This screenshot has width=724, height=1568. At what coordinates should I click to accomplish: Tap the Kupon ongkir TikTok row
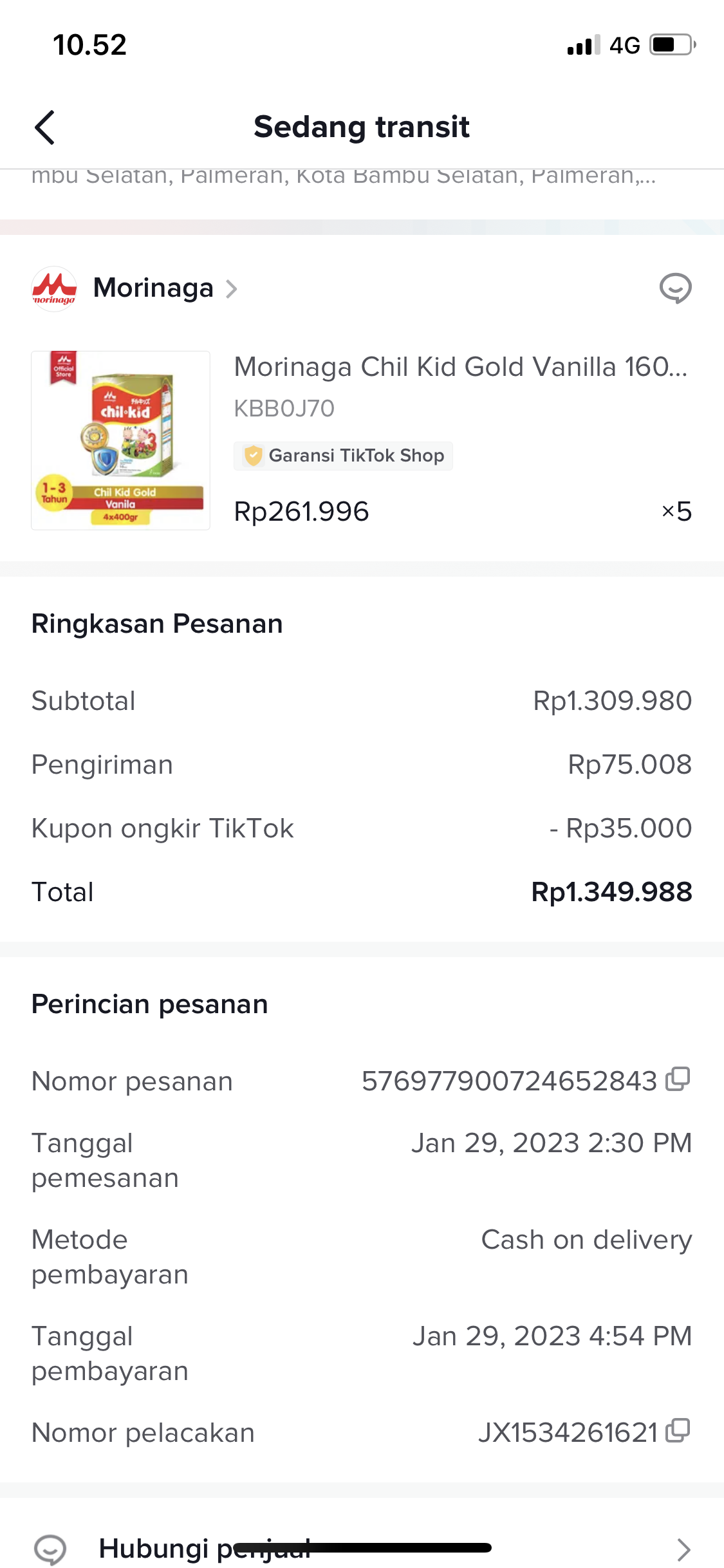[362, 828]
